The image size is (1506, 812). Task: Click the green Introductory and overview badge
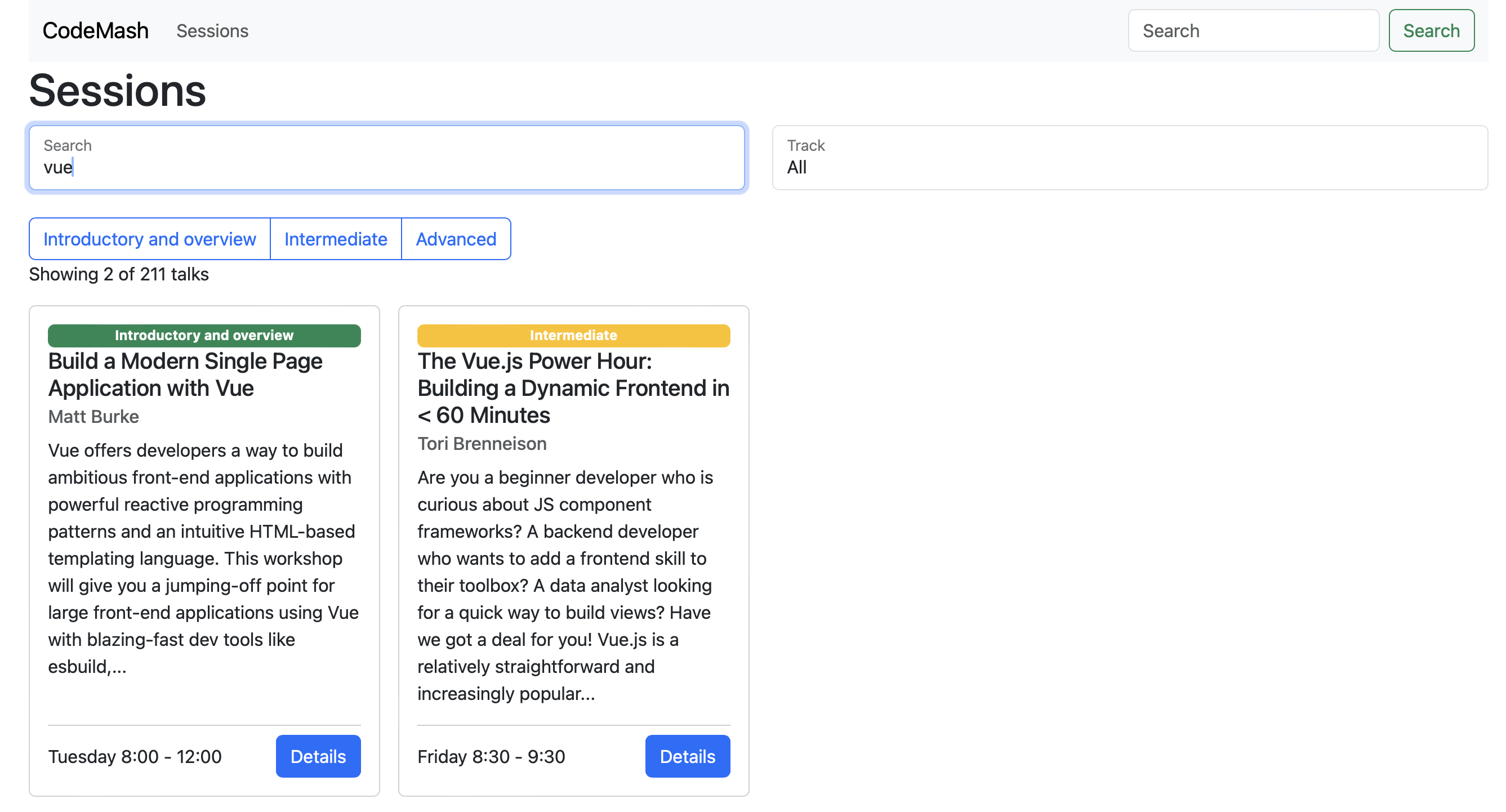pos(204,336)
